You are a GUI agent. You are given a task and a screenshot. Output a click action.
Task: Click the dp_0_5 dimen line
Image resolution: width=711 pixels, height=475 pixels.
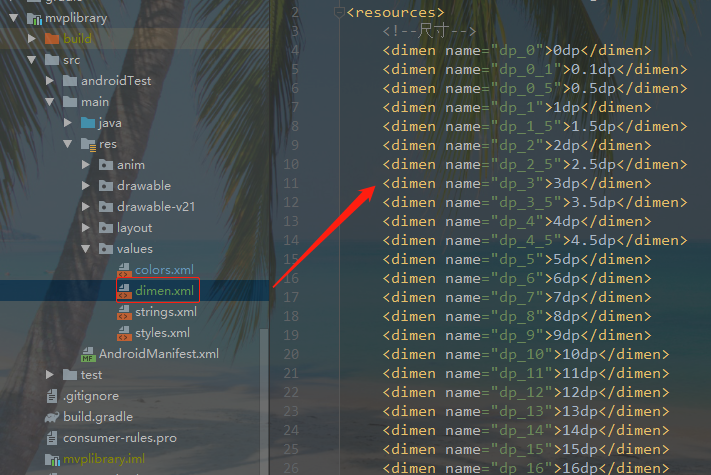pyautogui.click(x=535, y=88)
